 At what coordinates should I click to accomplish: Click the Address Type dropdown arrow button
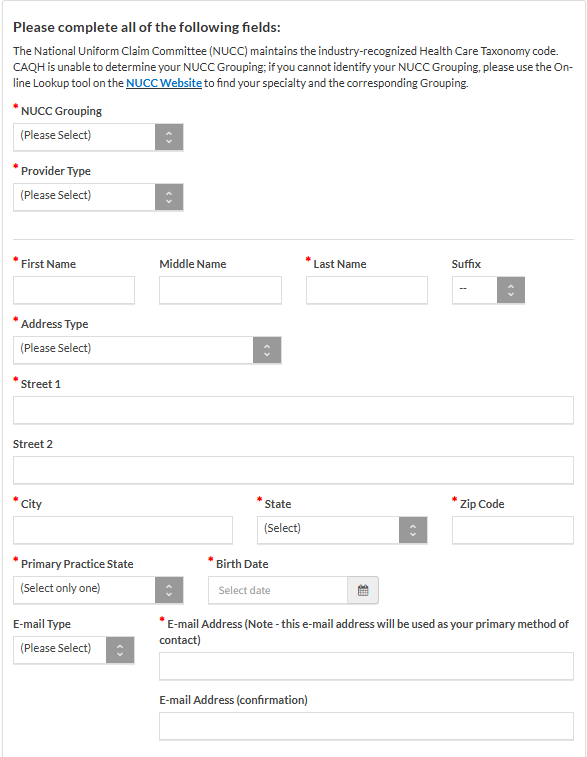tap(267, 350)
